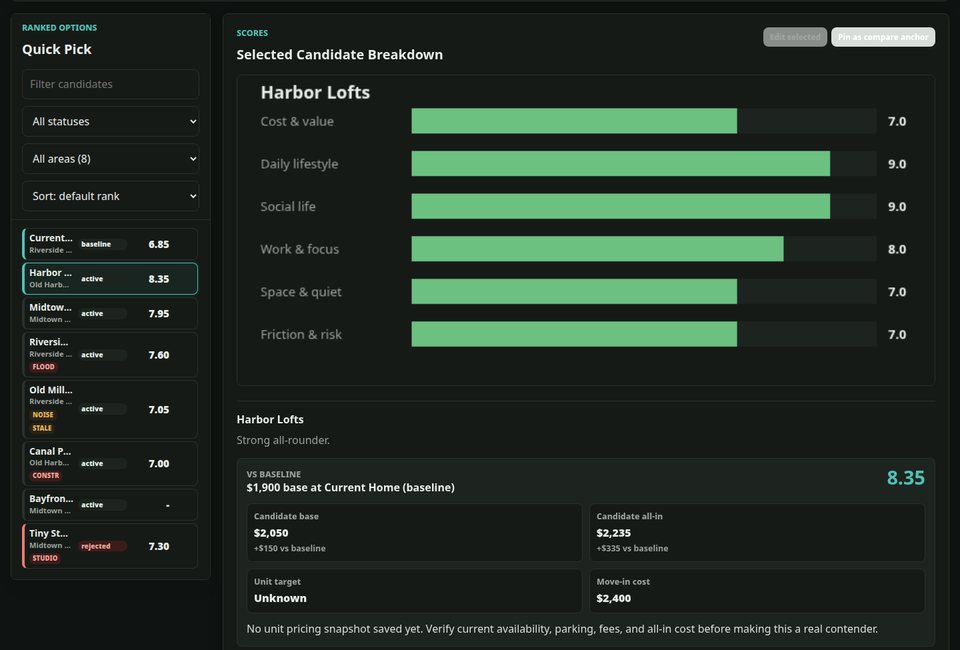The height and width of the screenshot is (650, 960).
Task: Click the +$335 vs baseline text
Action: click(632, 548)
